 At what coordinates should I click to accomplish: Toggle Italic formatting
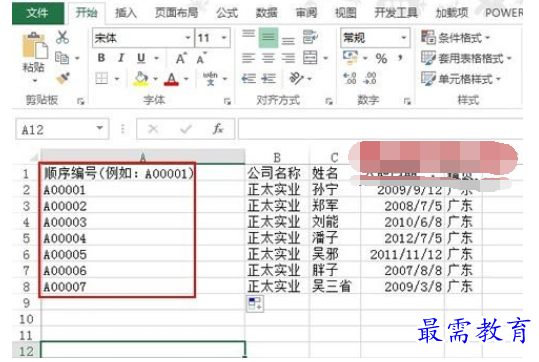tap(121, 58)
